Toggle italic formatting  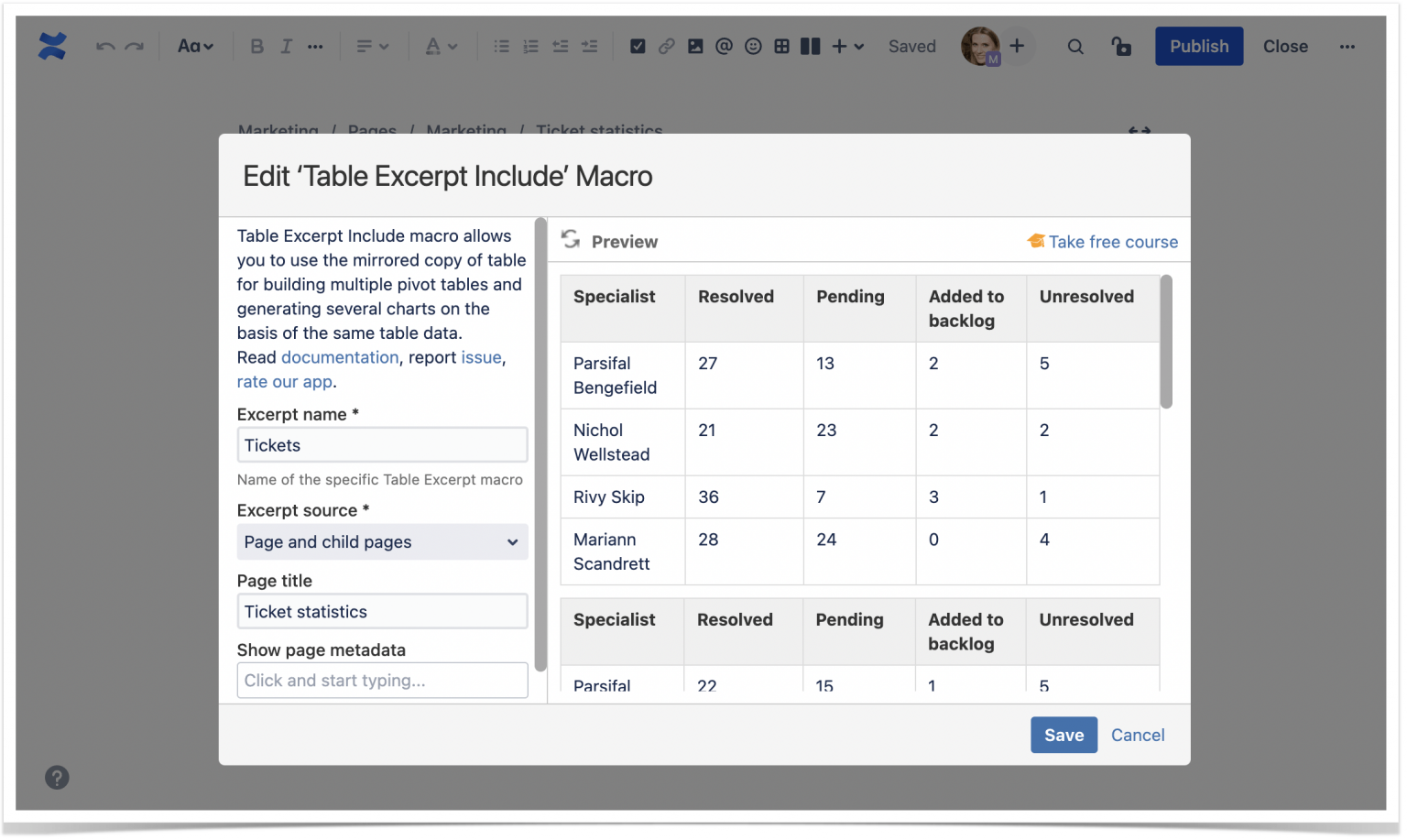[286, 46]
